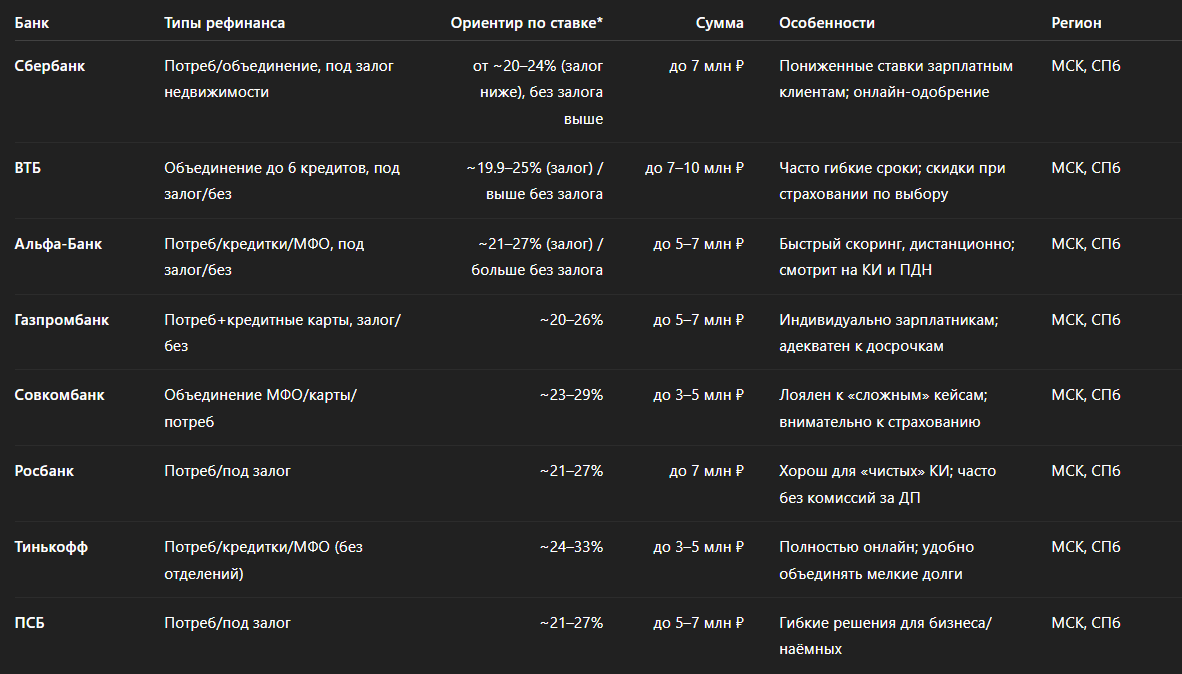Click the "~24–33%" rate cell
The width and height of the screenshot is (1182, 674).
coord(571,547)
